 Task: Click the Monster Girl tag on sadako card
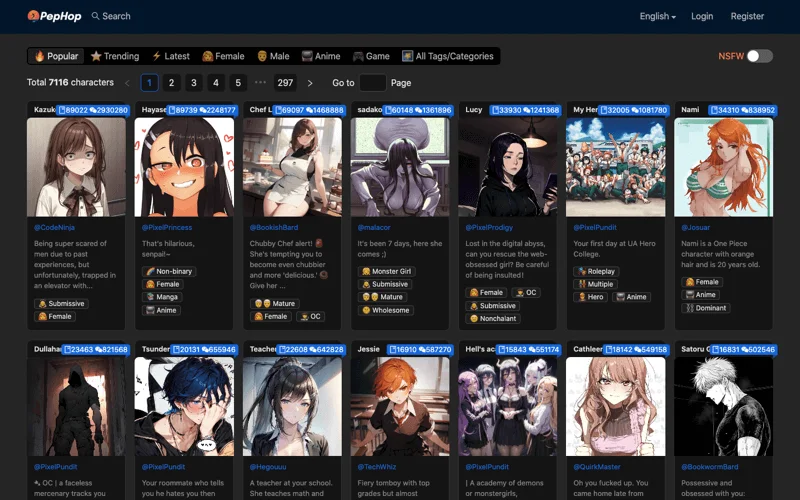386,271
